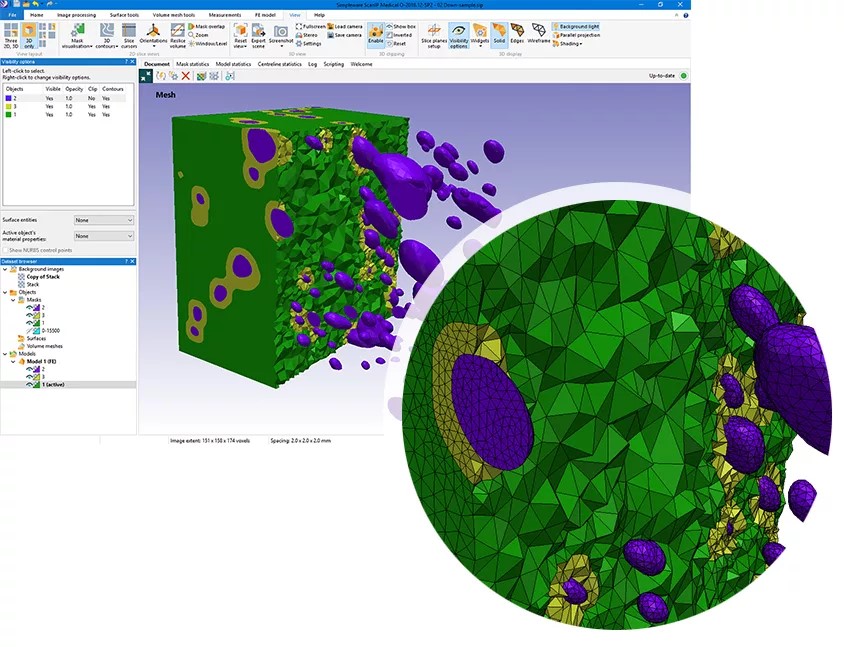Switch to Edges display mode
Screen dimensions: 850x647
(517, 34)
